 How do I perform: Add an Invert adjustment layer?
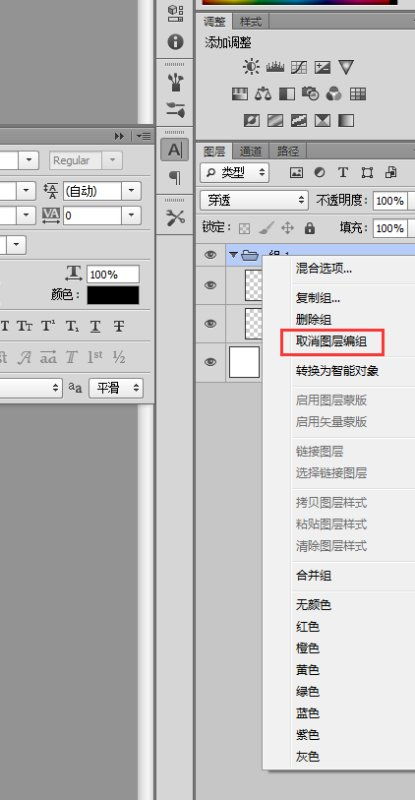pyautogui.click(x=251, y=120)
